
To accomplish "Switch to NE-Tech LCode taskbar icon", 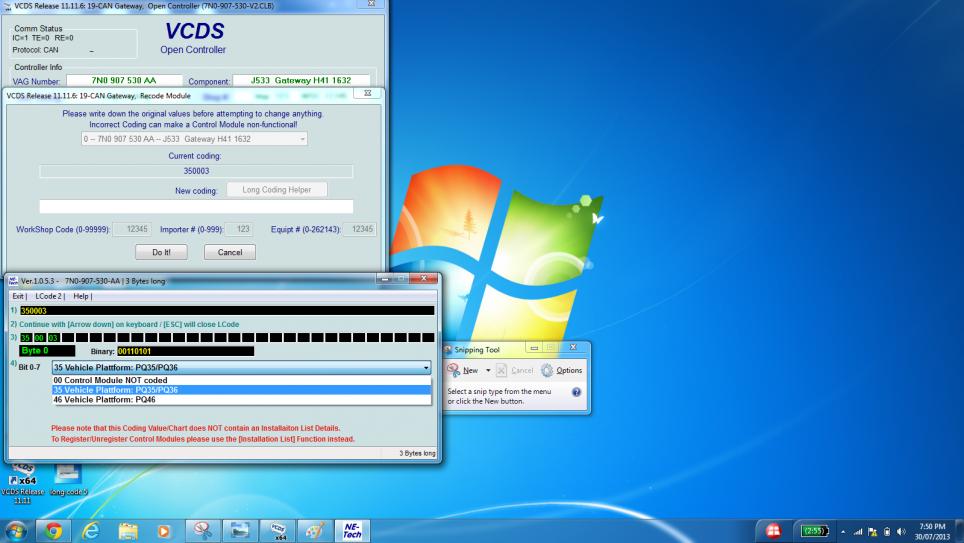I will [x=353, y=530].
